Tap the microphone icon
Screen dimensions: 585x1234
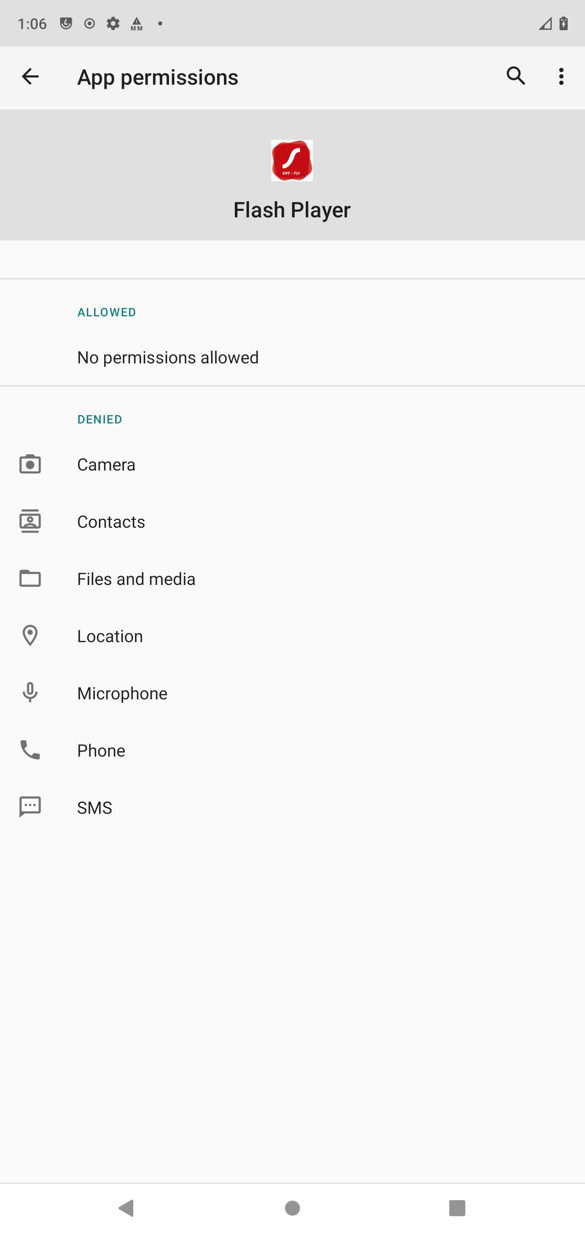tap(30, 692)
